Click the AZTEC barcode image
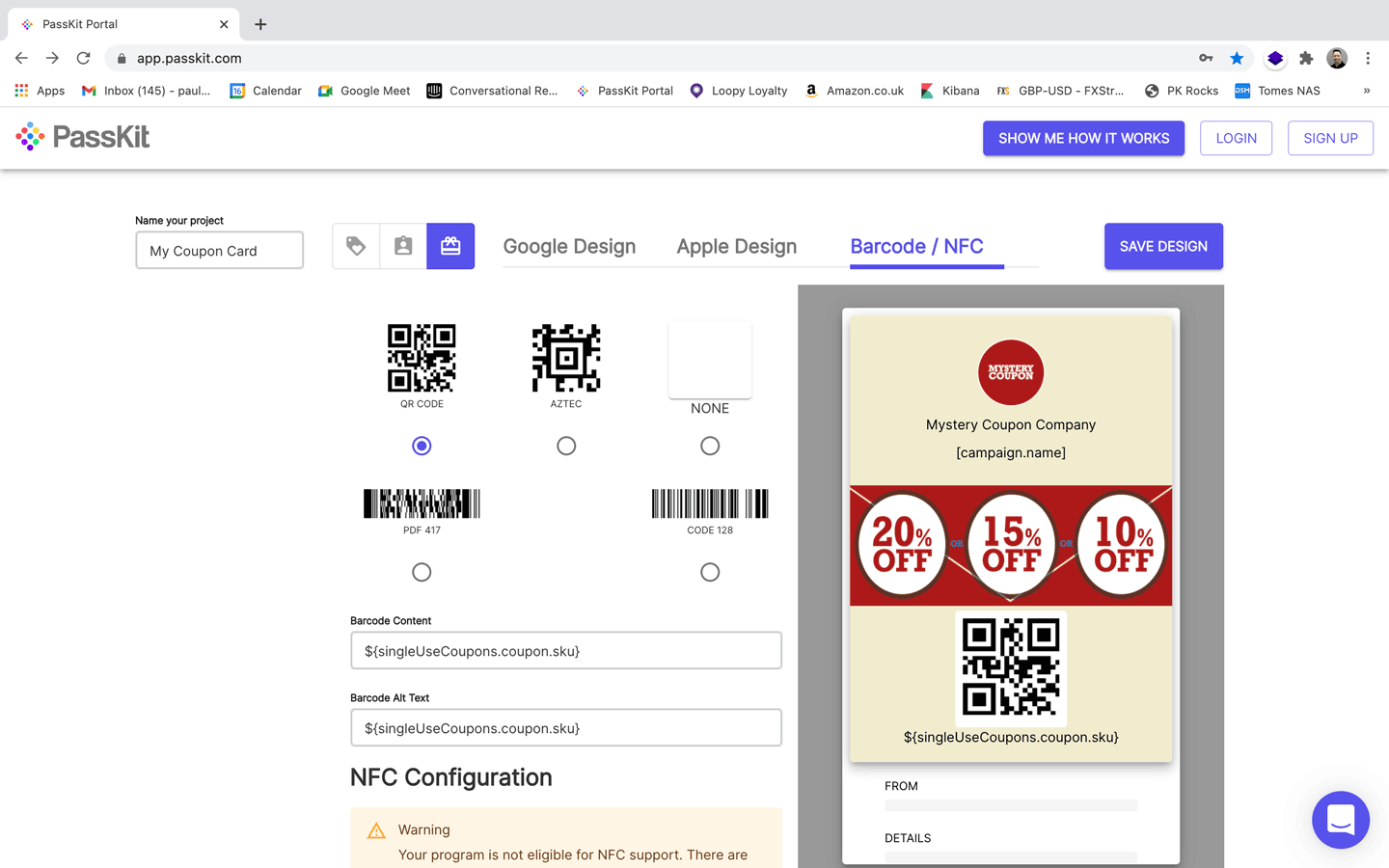1389x868 pixels. [566, 358]
